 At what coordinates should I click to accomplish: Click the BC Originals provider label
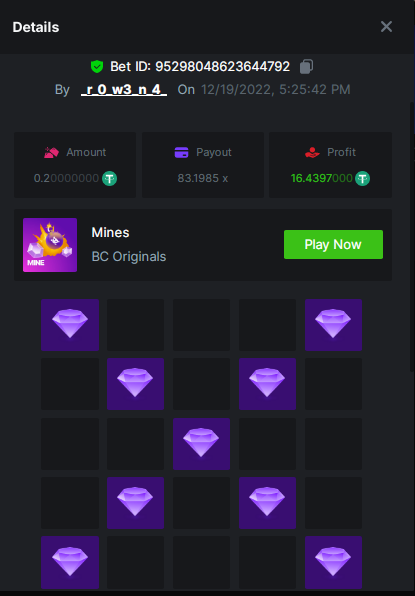click(x=129, y=257)
